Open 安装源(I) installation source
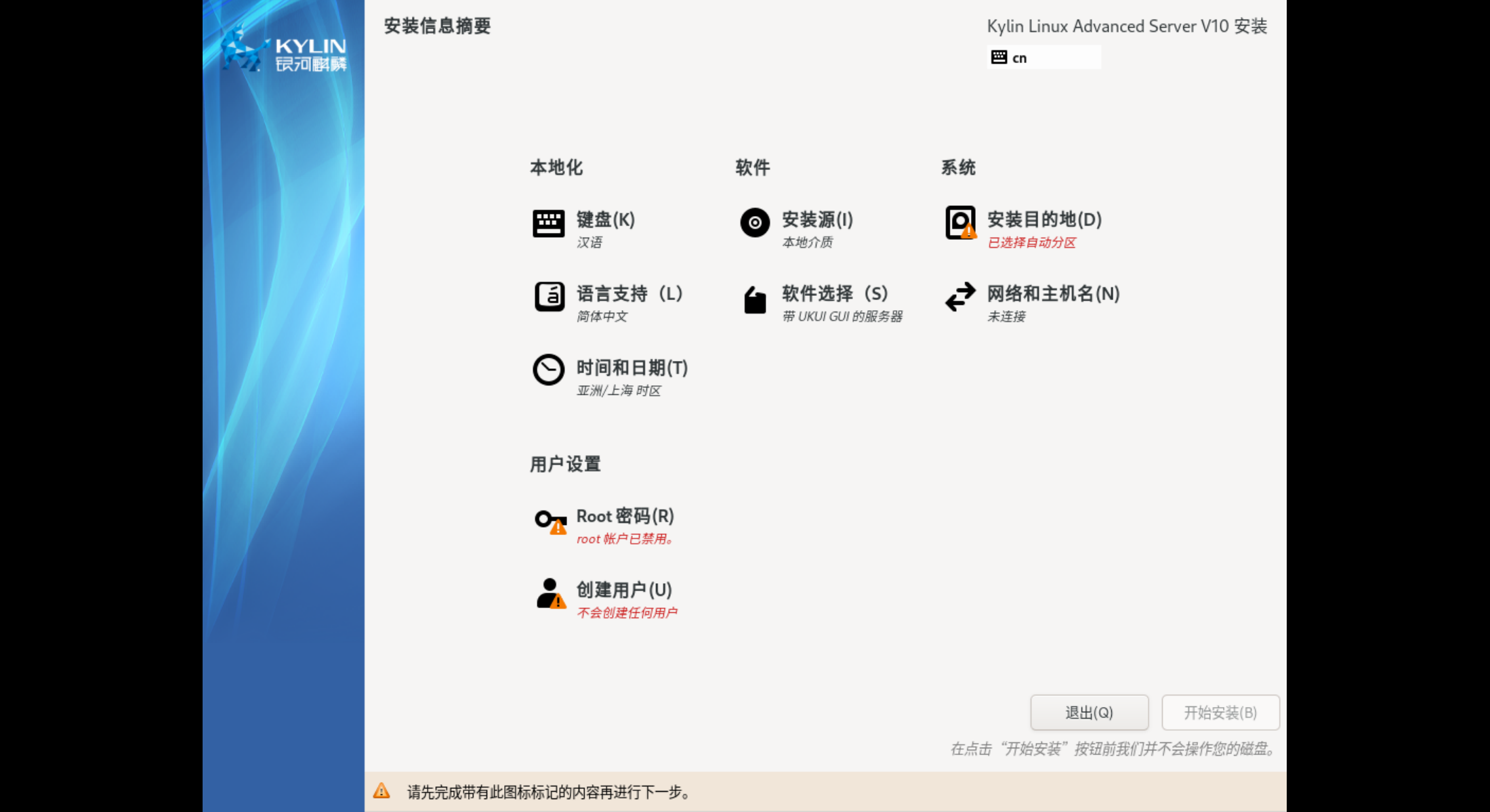This screenshot has width=1490, height=812. tap(817, 219)
